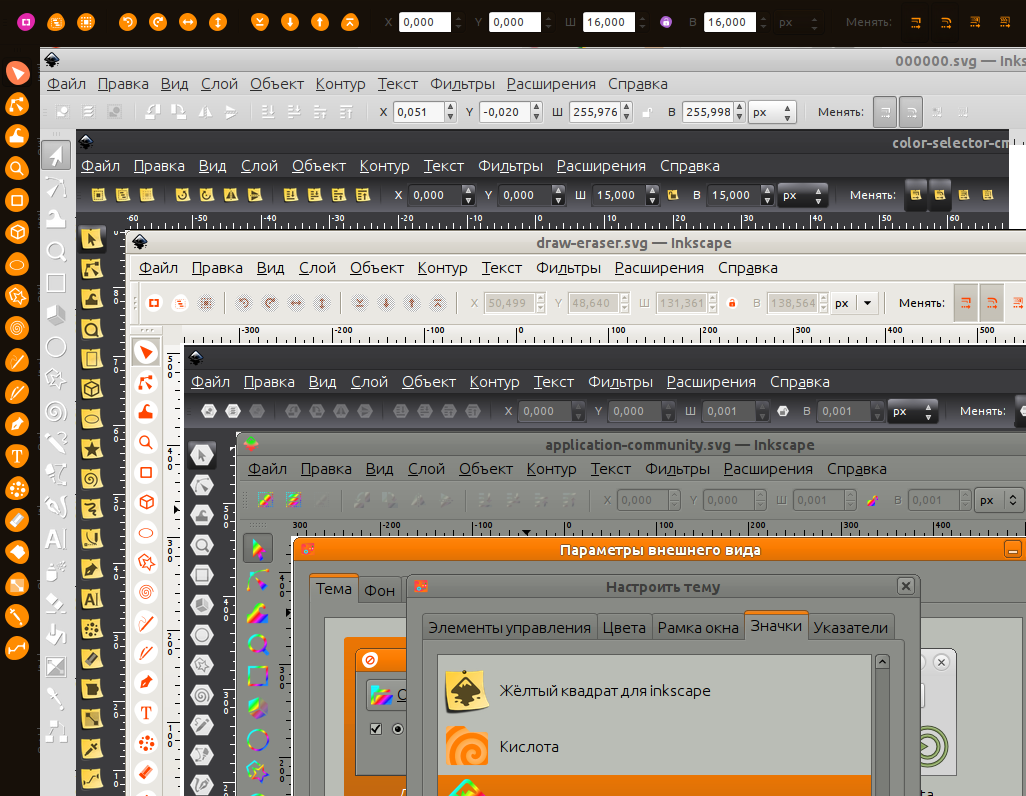The height and width of the screenshot is (796, 1026).
Task: Select red Zoom tool in draw-eraser.svg toolbox
Action: [x=146, y=443]
